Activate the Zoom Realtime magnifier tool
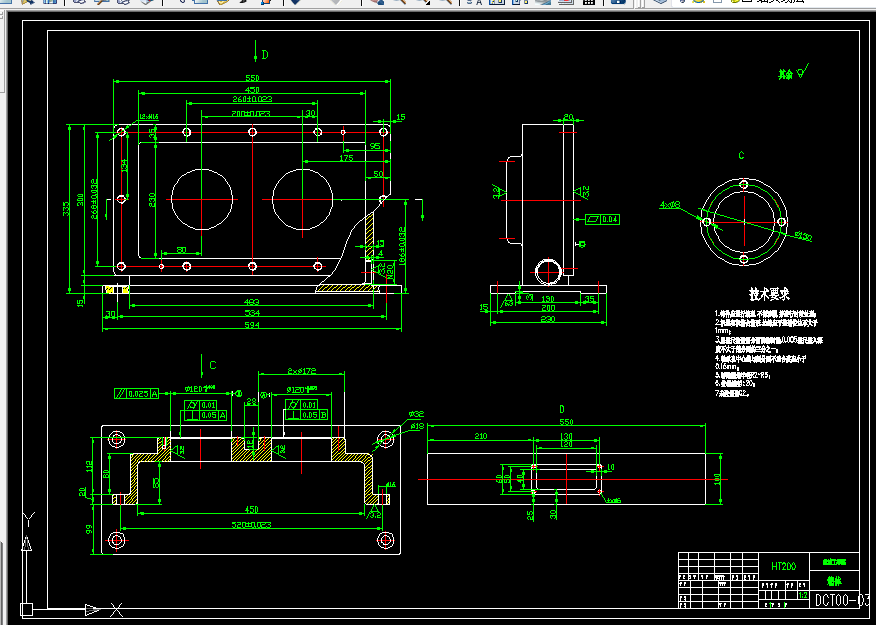This screenshot has height=625, width=876. click(400, 2)
